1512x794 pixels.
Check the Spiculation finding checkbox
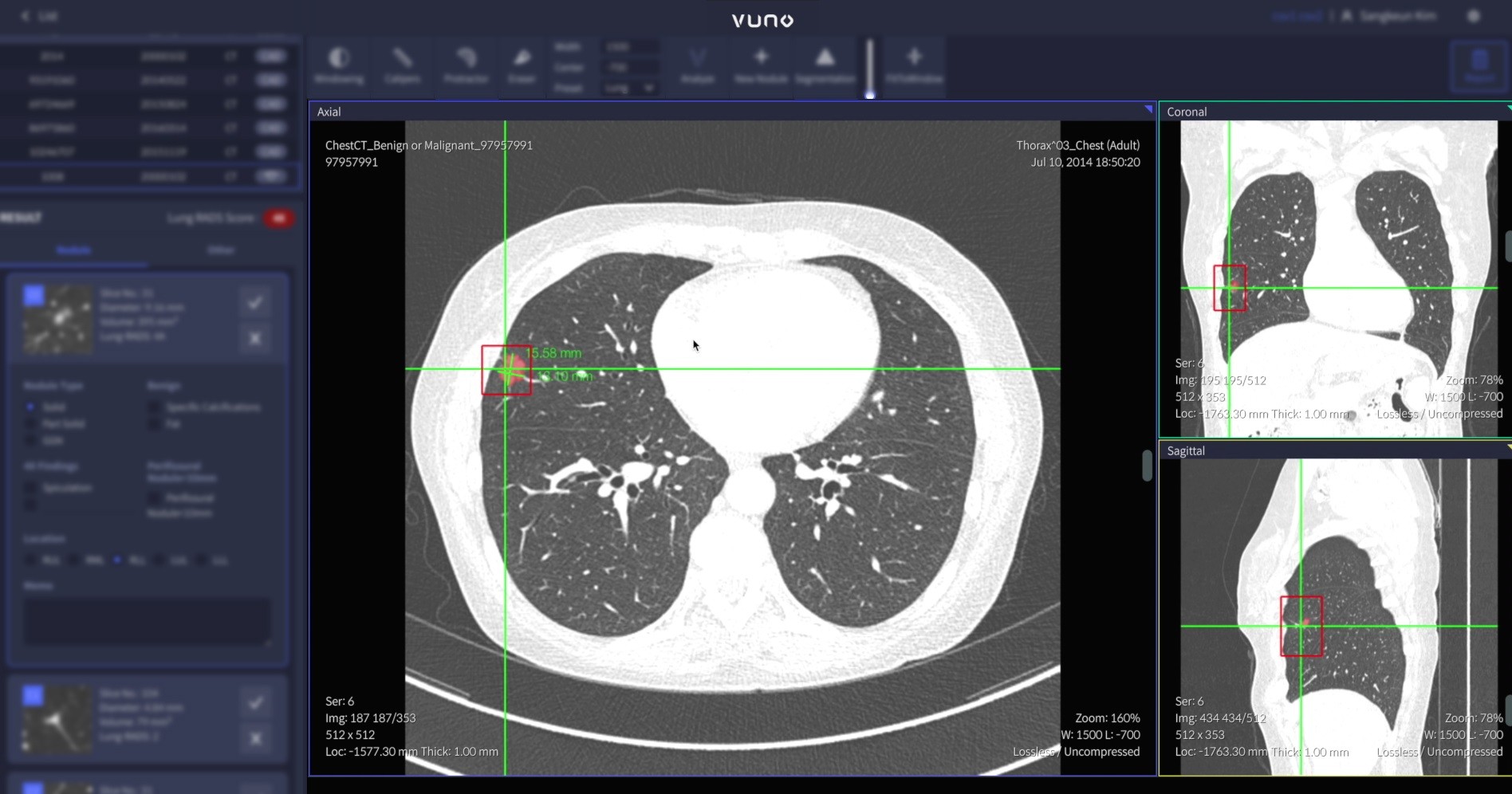(30, 487)
